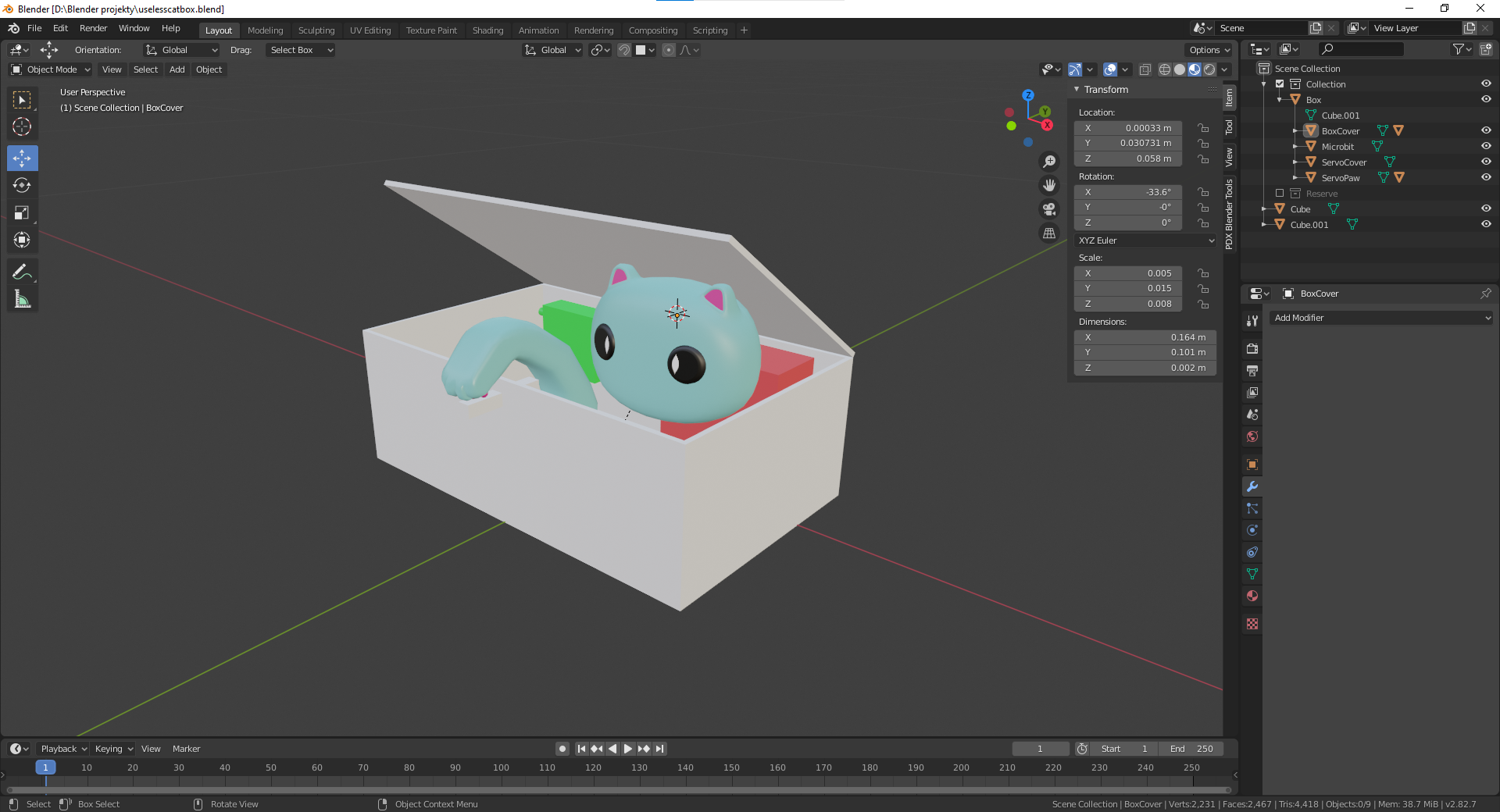Pick the Annotate tool
Viewport: 1500px width, 812px height.
[x=22, y=272]
